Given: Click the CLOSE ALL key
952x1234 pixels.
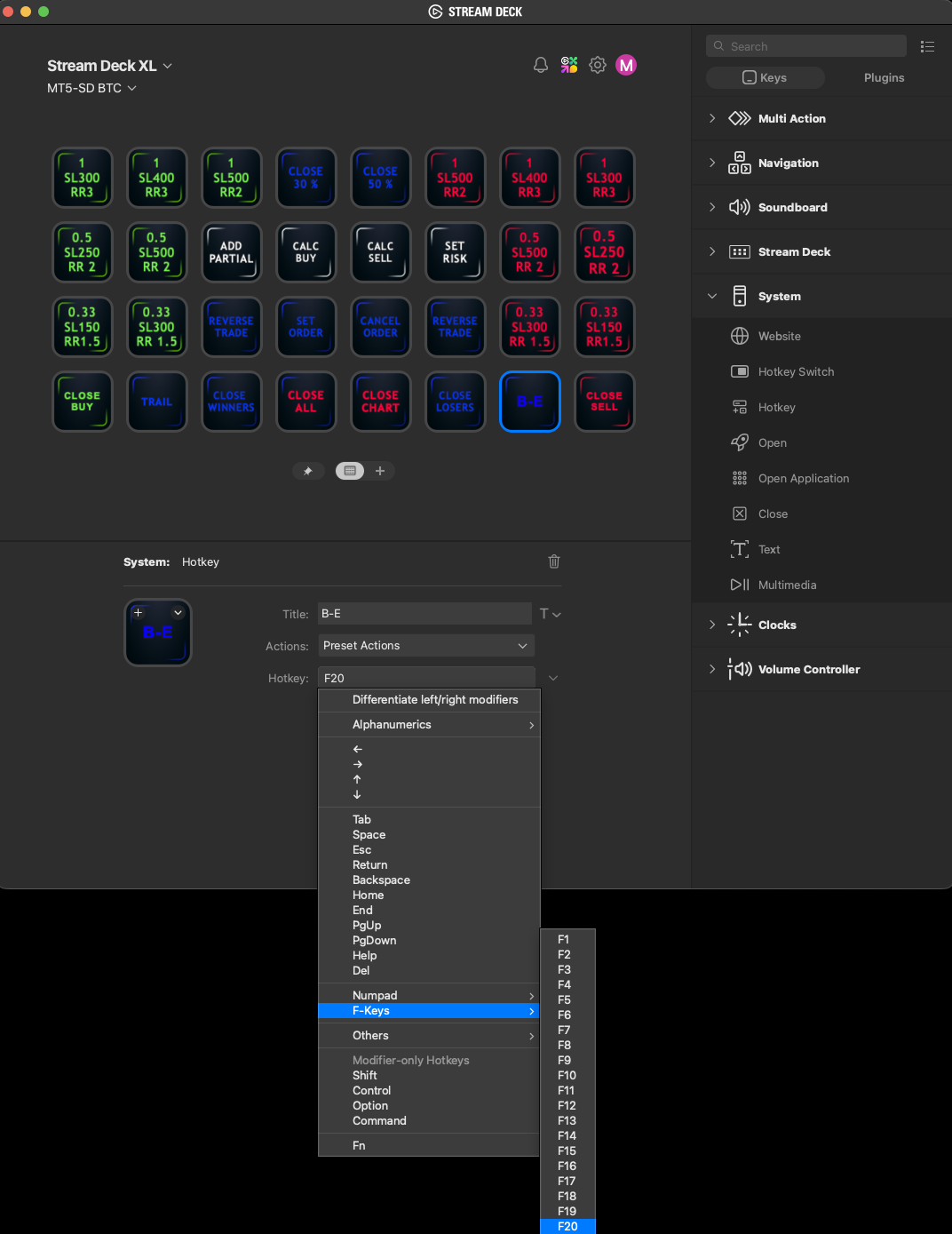Looking at the screenshot, I should 305,402.
